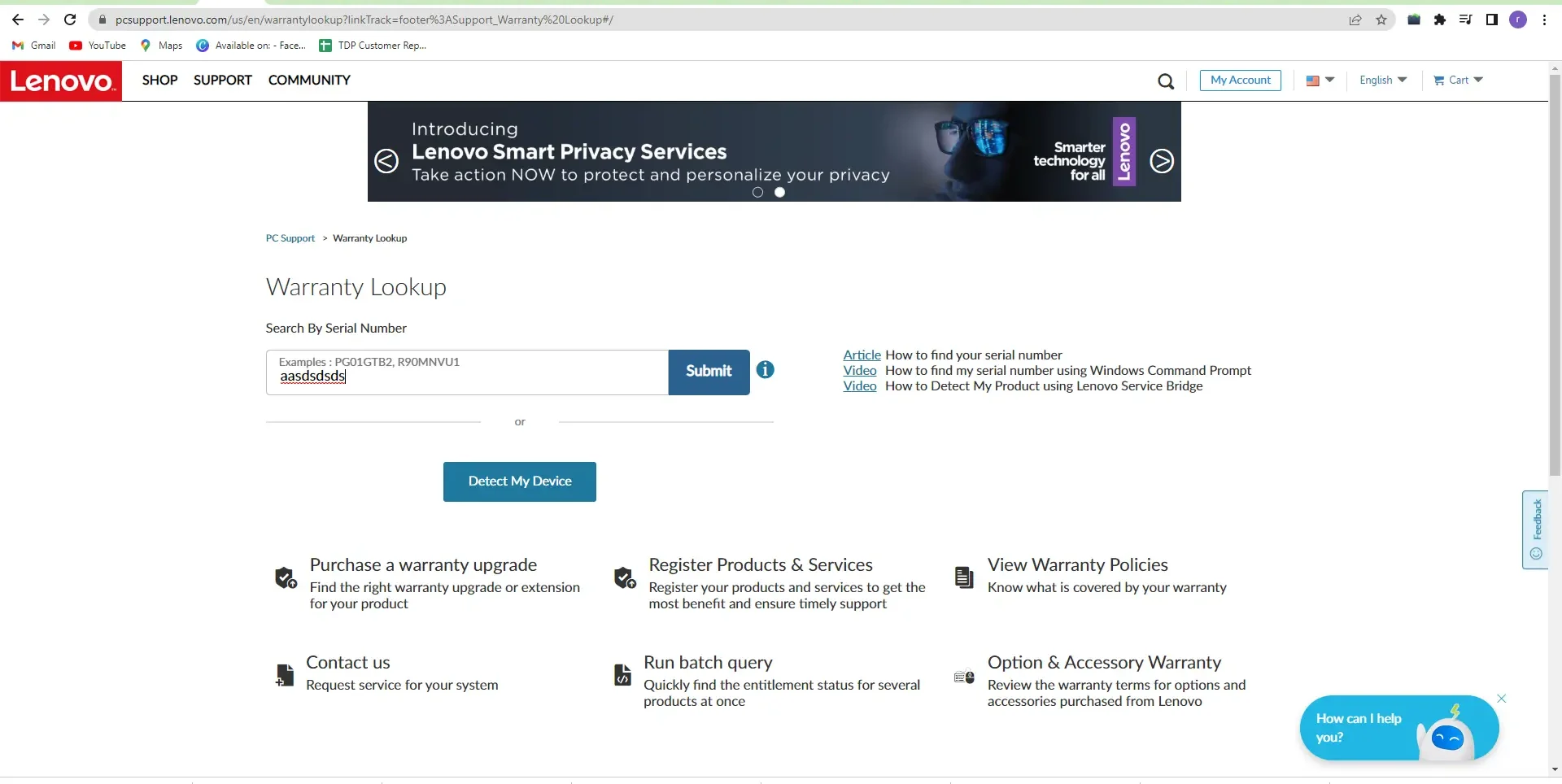Open Video link for Windows Command Prompt
The width and height of the screenshot is (1562, 784).
point(860,371)
